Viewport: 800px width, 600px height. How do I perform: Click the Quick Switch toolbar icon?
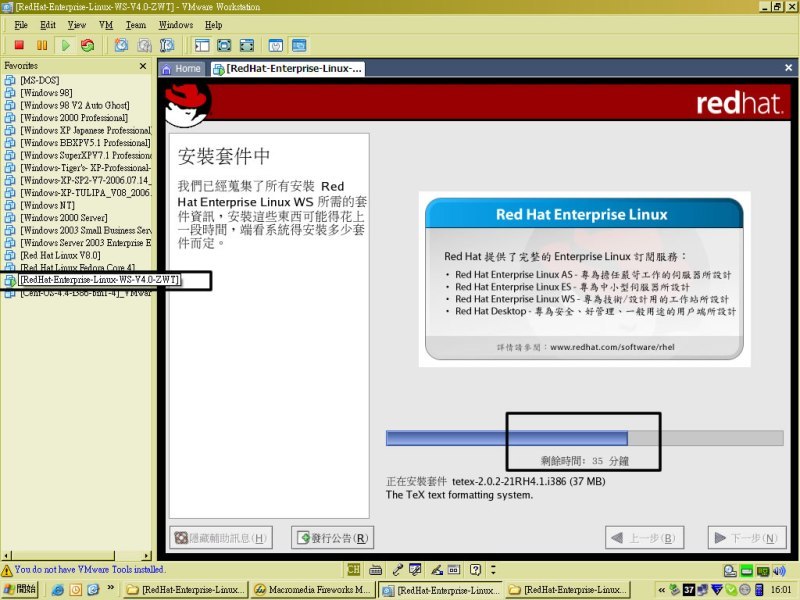click(247, 45)
